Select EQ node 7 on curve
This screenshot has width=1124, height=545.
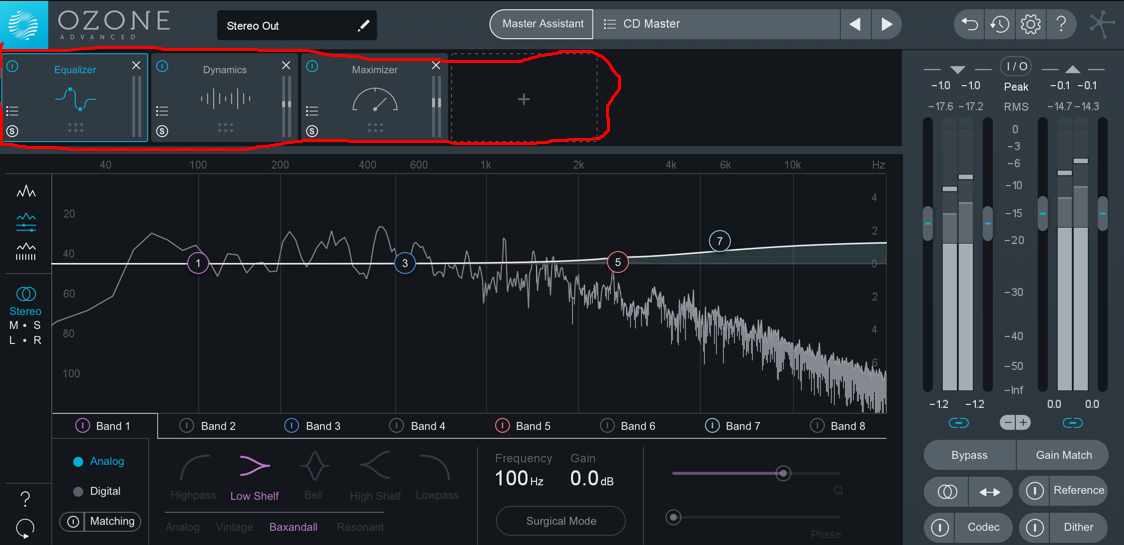pos(719,241)
